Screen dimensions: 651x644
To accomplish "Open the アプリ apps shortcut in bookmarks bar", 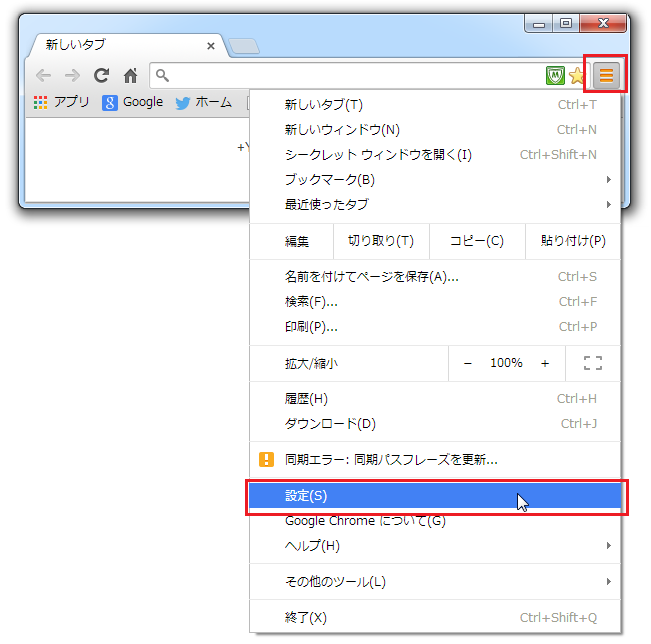I will point(61,102).
